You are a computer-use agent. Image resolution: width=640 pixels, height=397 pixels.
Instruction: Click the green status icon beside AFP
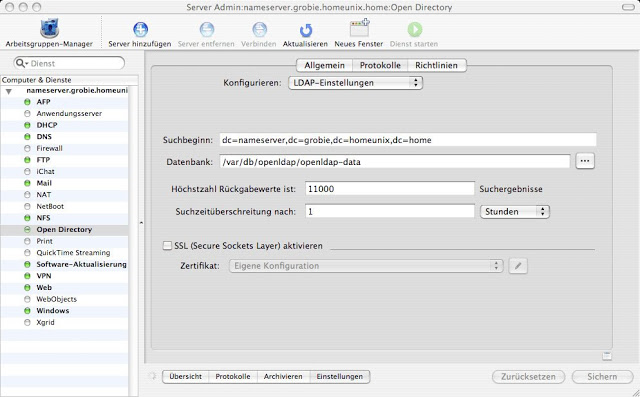point(27,102)
